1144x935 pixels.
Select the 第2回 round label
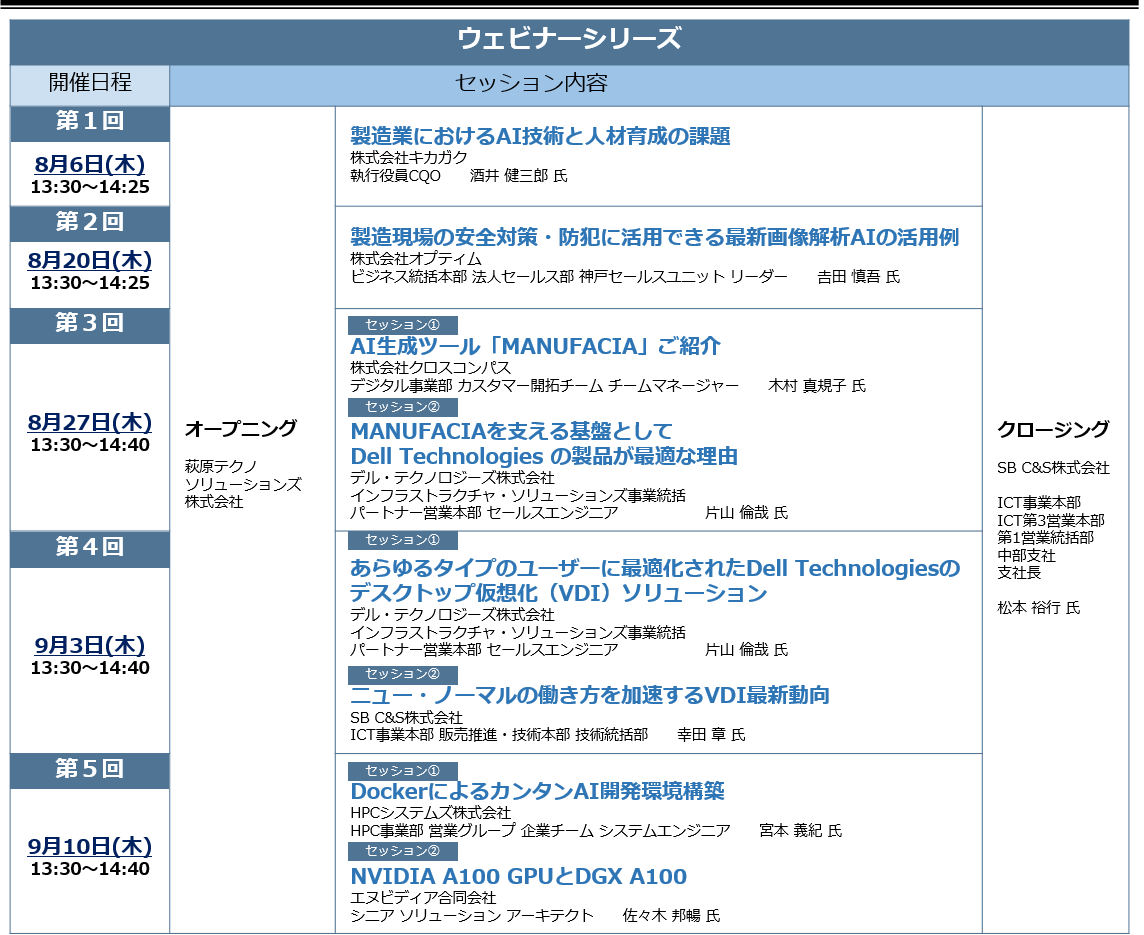[x=90, y=222]
